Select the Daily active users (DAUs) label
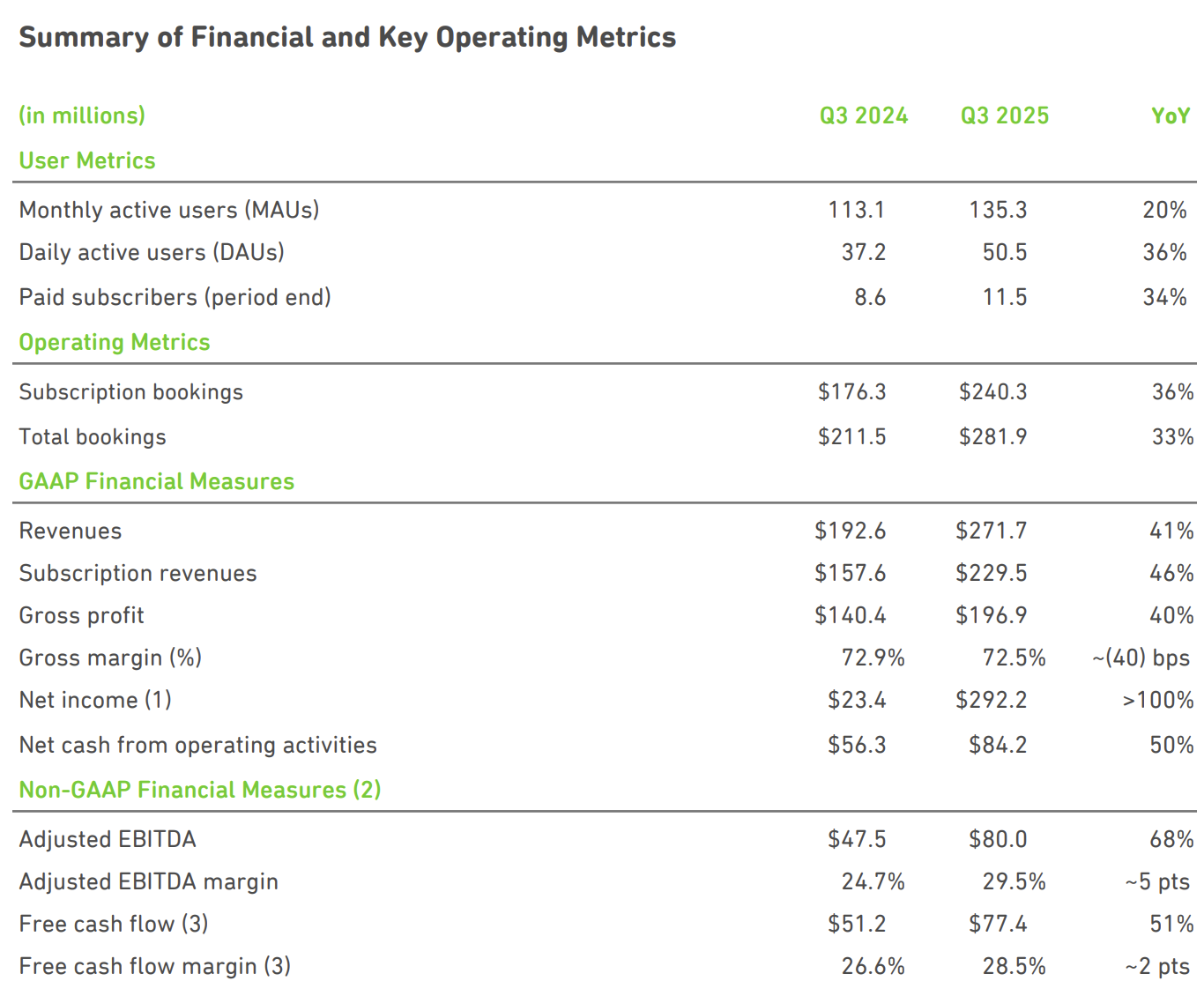Viewport: 1204px width, 996px height. pyautogui.click(x=152, y=252)
